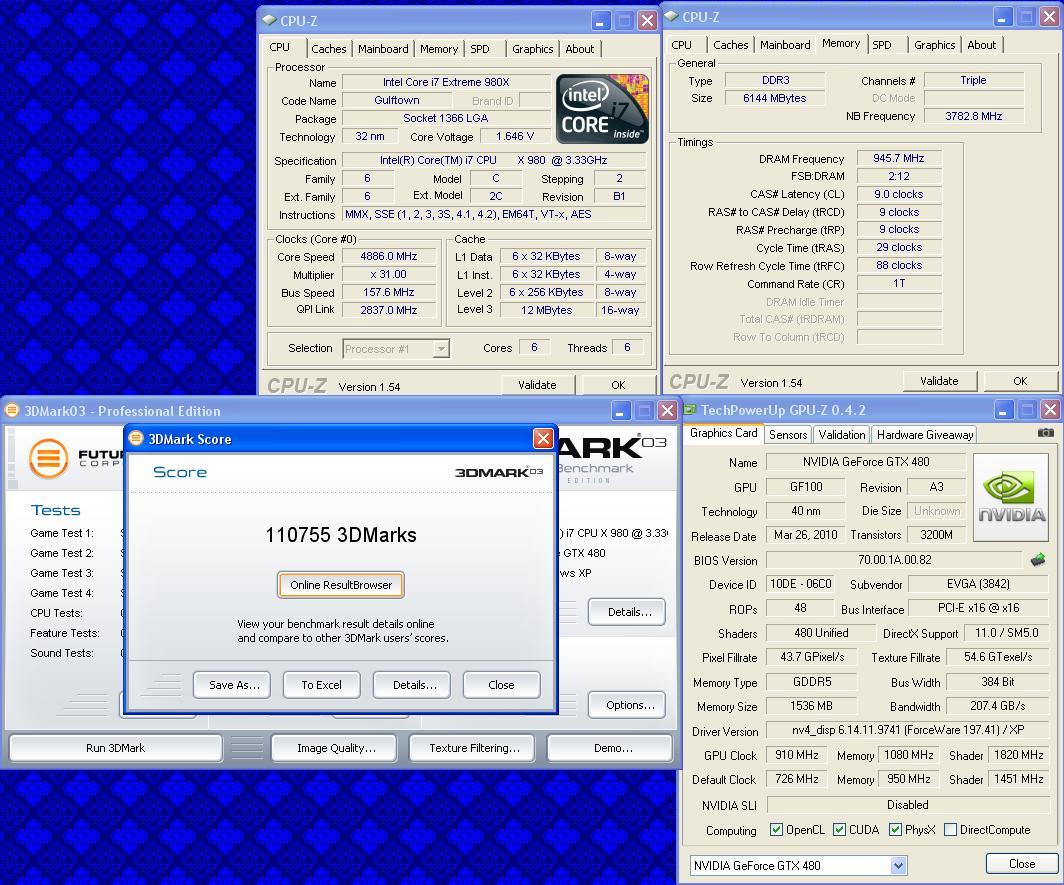
Task: Click the processor name Intel Core i7 Extreme 980X
Action: (446, 82)
